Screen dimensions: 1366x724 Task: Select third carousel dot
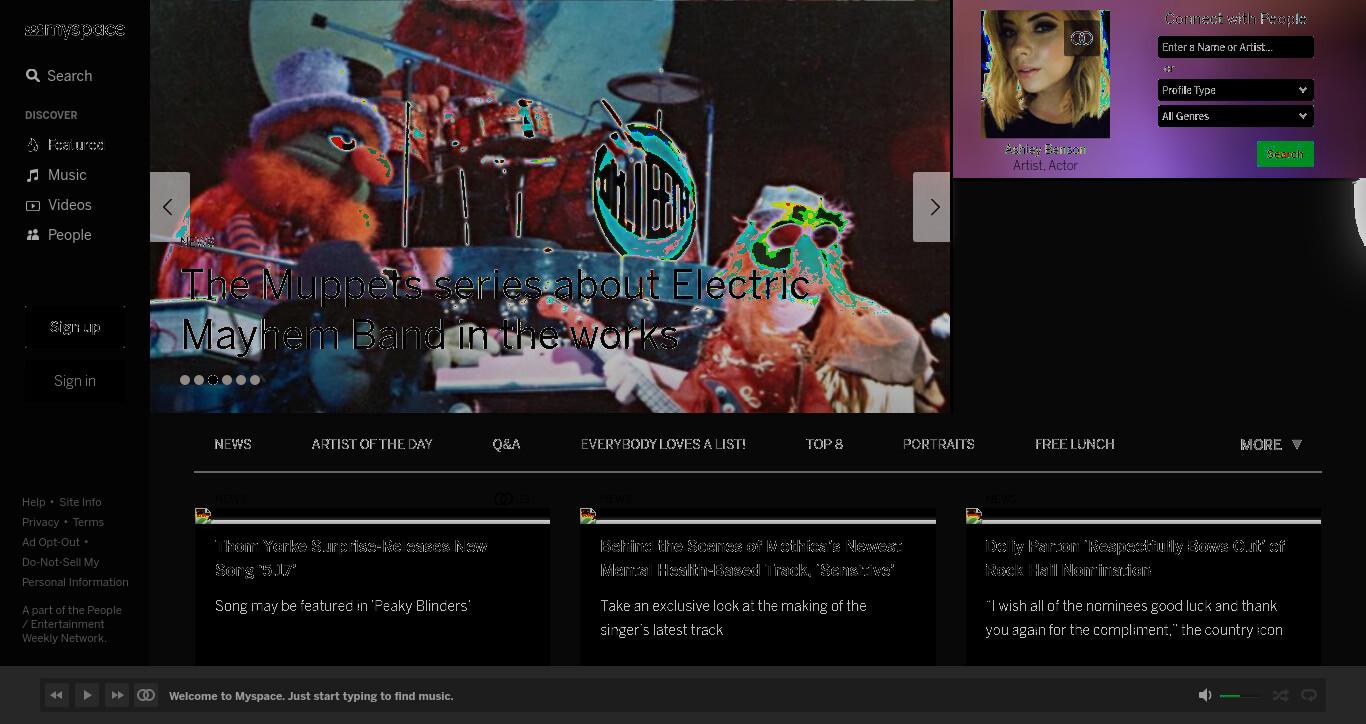click(x=213, y=380)
